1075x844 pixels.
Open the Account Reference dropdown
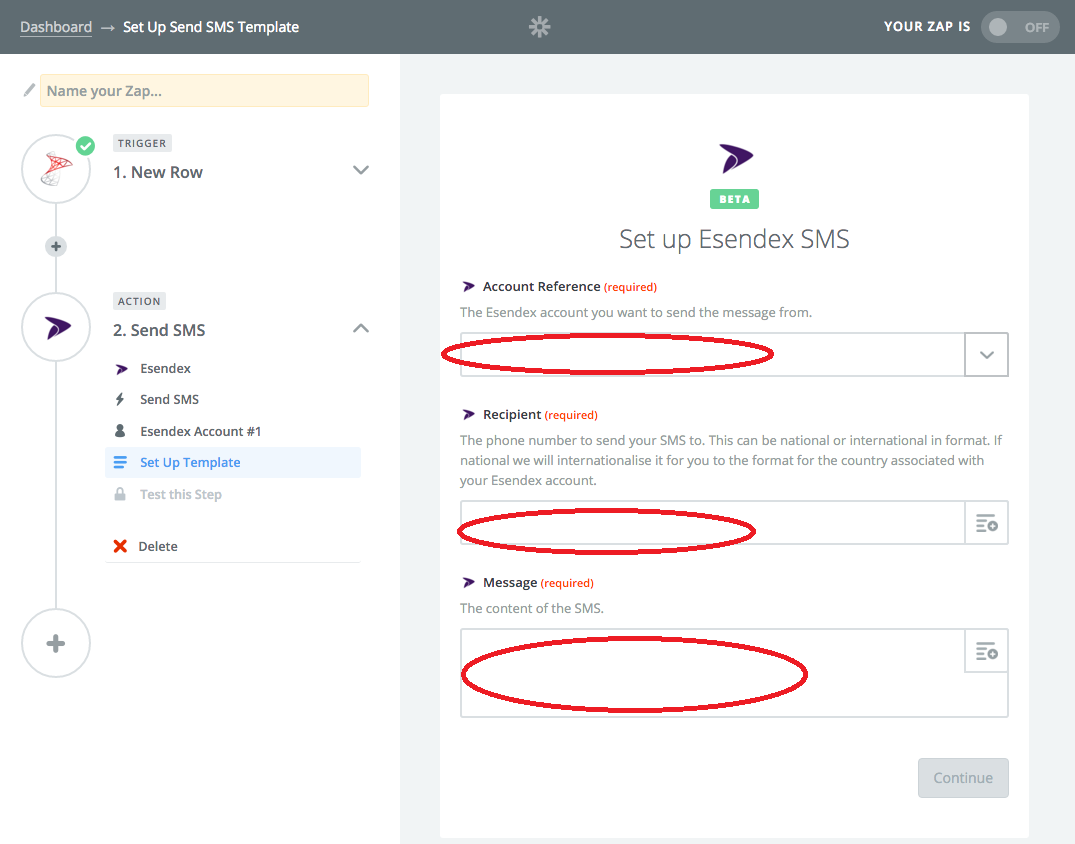tap(986, 355)
